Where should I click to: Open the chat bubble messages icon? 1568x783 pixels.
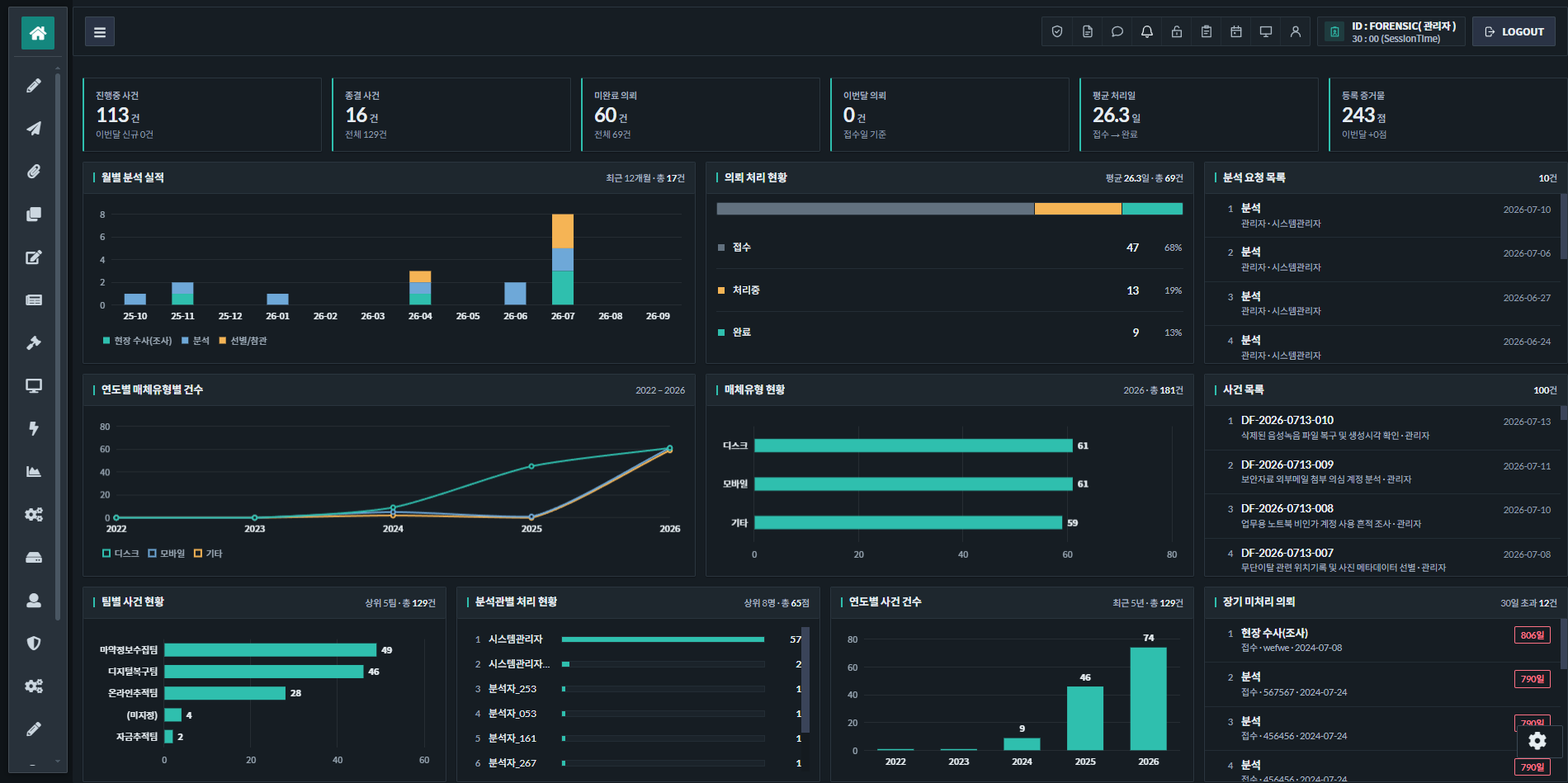click(x=1117, y=32)
